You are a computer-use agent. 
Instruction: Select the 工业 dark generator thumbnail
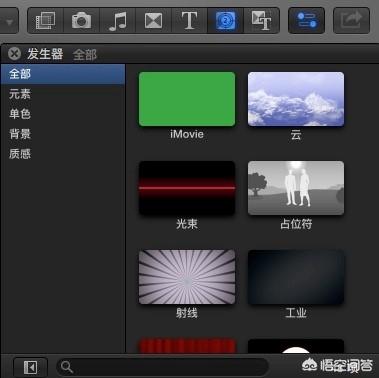point(296,277)
